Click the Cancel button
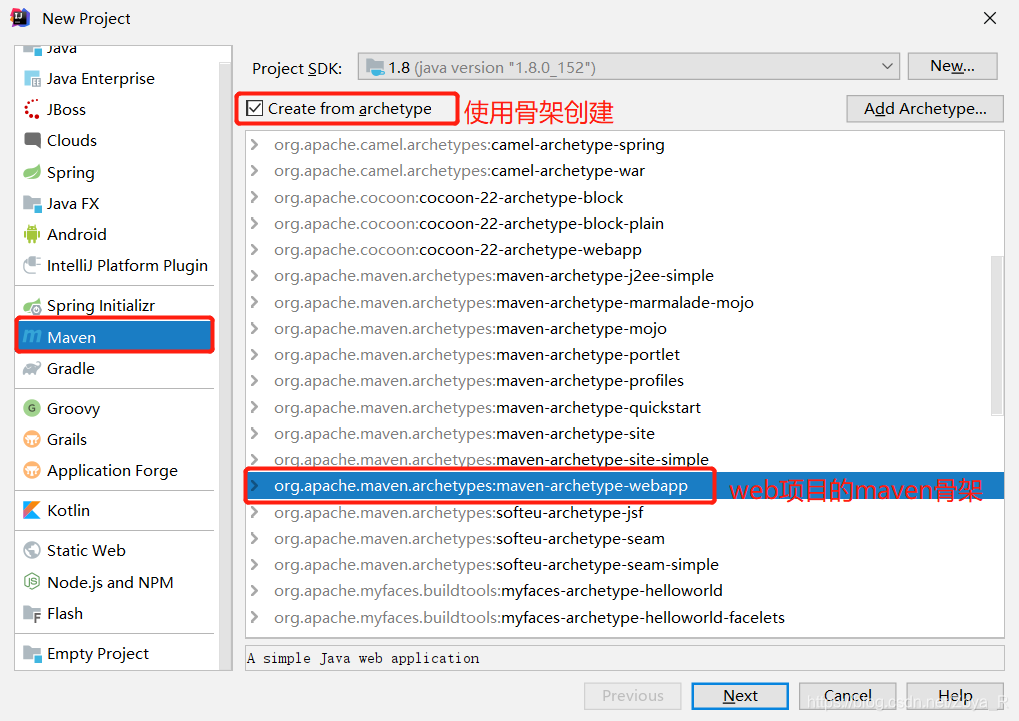This screenshot has width=1019, height=721. [847, 696]
